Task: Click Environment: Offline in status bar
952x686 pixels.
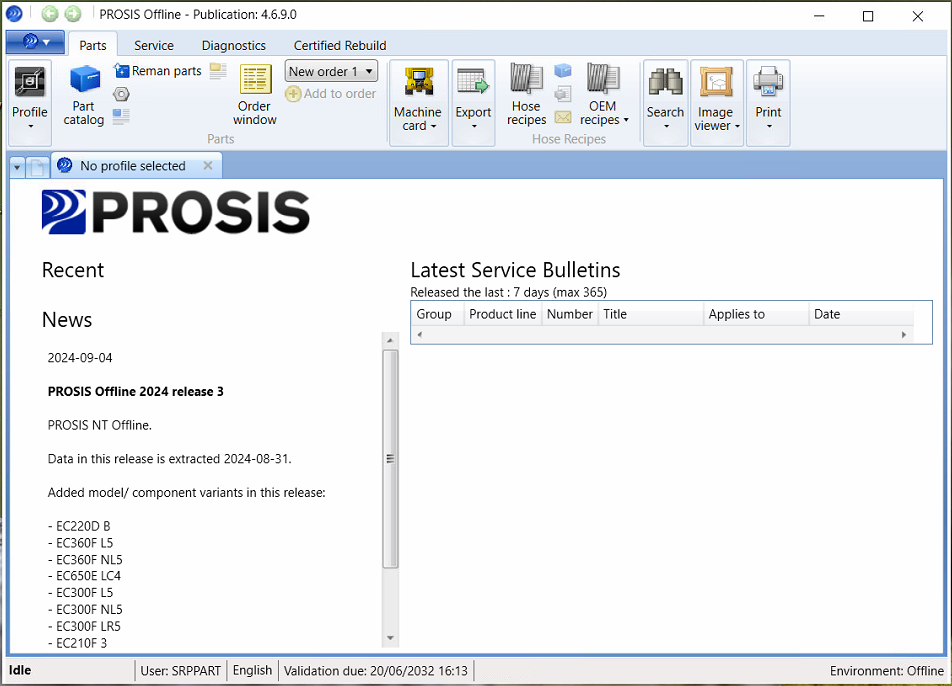Action: [887, 671]
